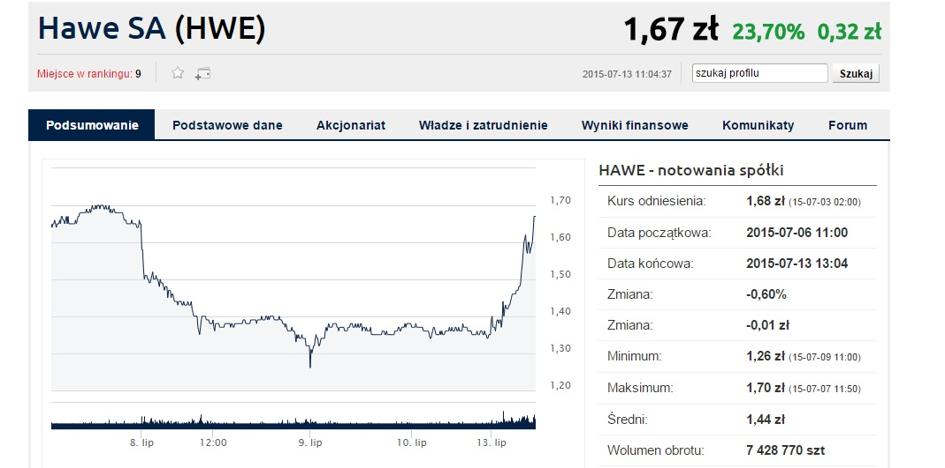Click the Hawe SA (HWE) title
This screenshot has width=945, height=468.
coord(151,29)
